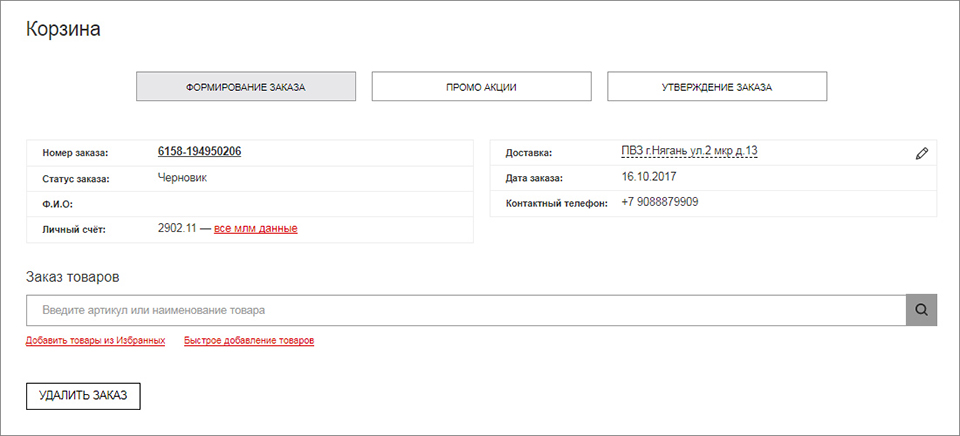Click the Корзина page heading

coord(63,29)
